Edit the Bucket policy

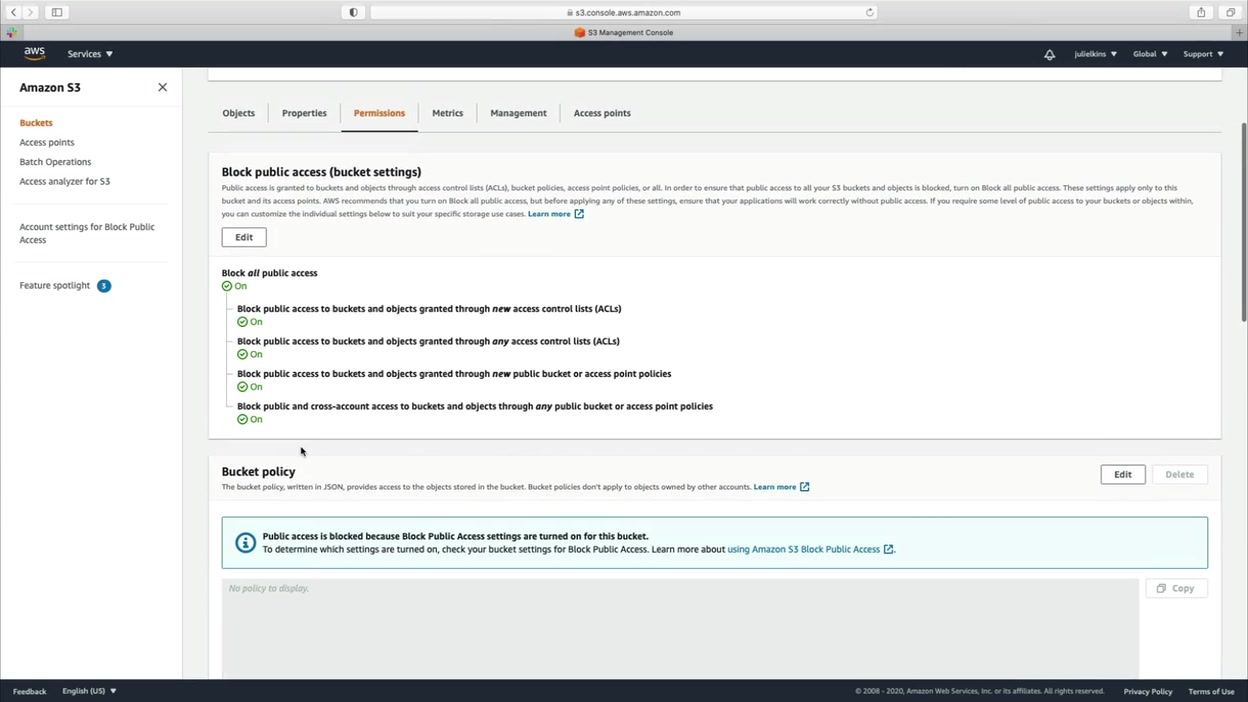coord(1123,474)
